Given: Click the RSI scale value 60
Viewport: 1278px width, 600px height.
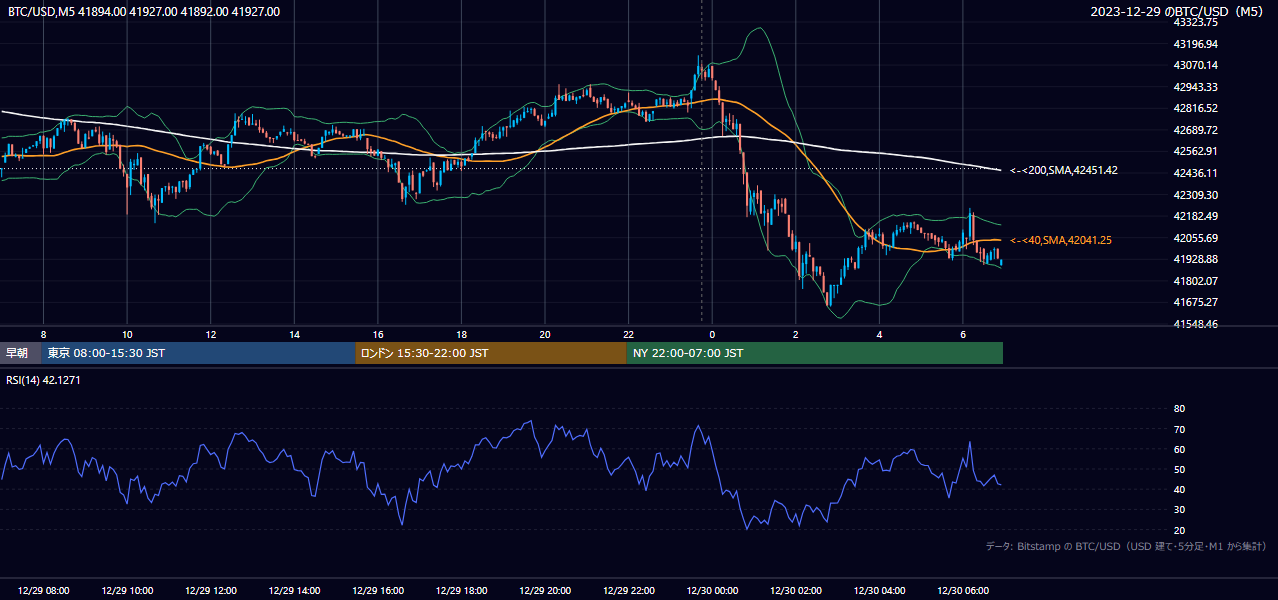Looking at the screenshot, I should click(1179, 449).
